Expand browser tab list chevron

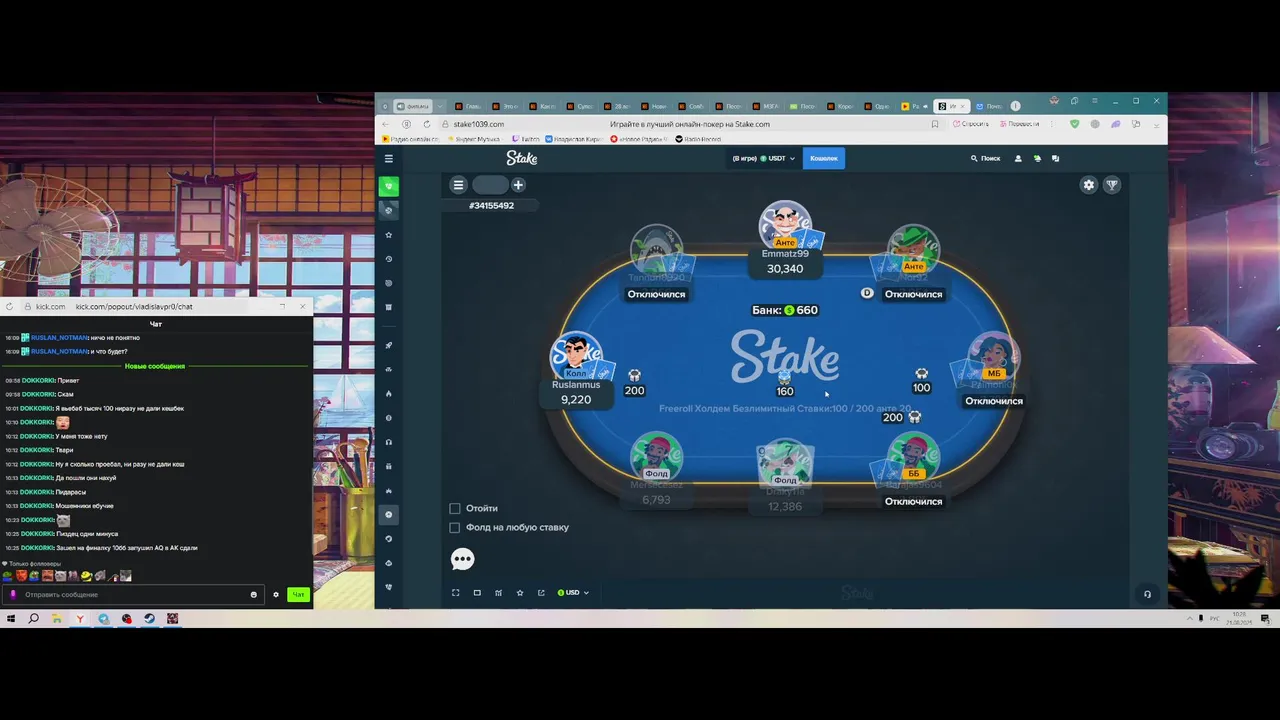click(x=440, y=106)
